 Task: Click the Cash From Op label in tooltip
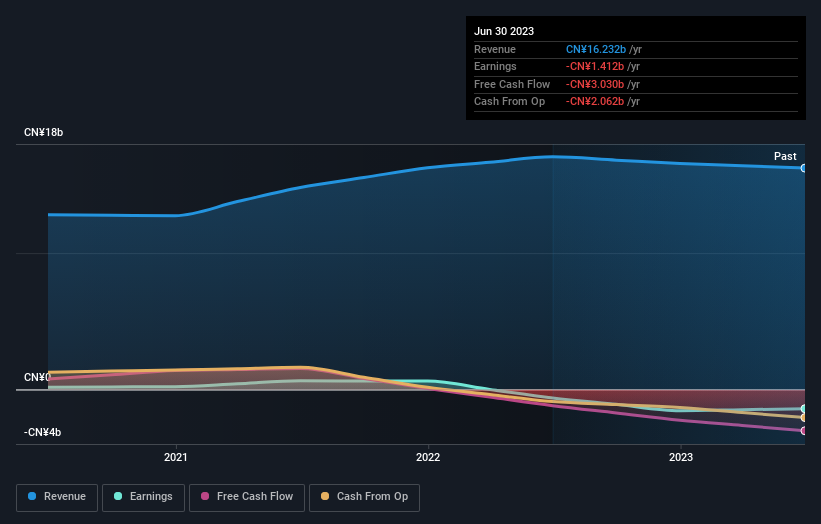[509, 102]
